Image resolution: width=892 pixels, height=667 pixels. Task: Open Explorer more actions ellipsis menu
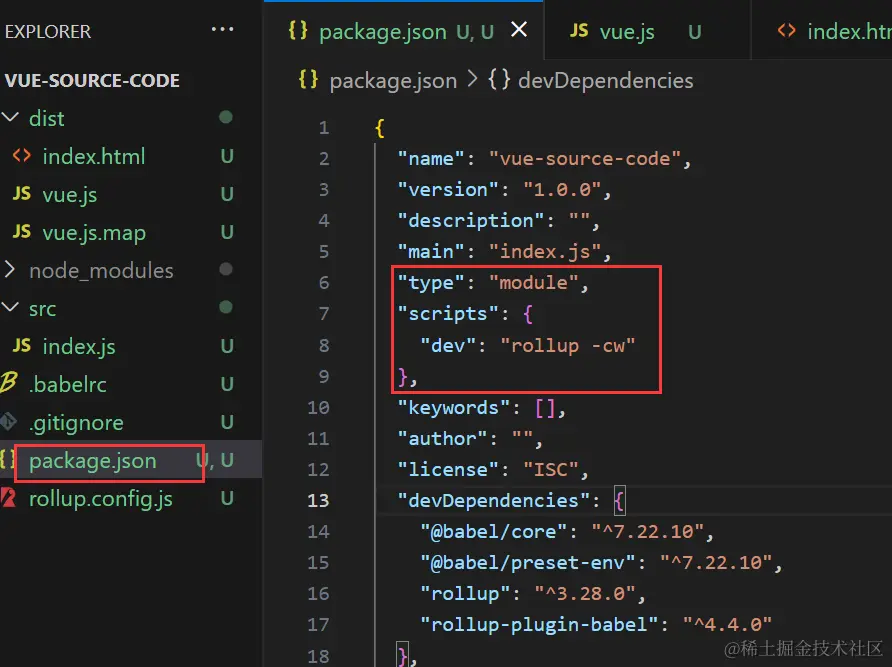(x=222, y=29)
